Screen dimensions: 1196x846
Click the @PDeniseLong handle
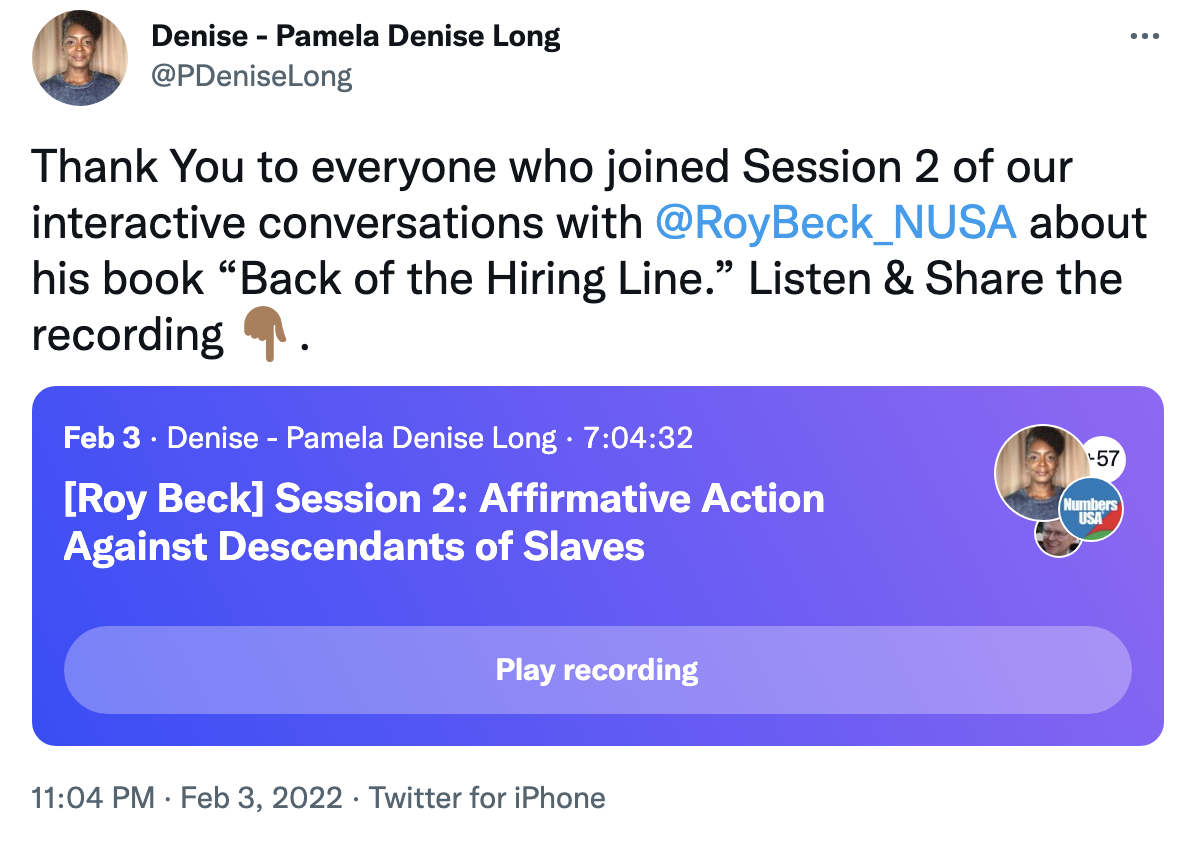coord(251,76)
